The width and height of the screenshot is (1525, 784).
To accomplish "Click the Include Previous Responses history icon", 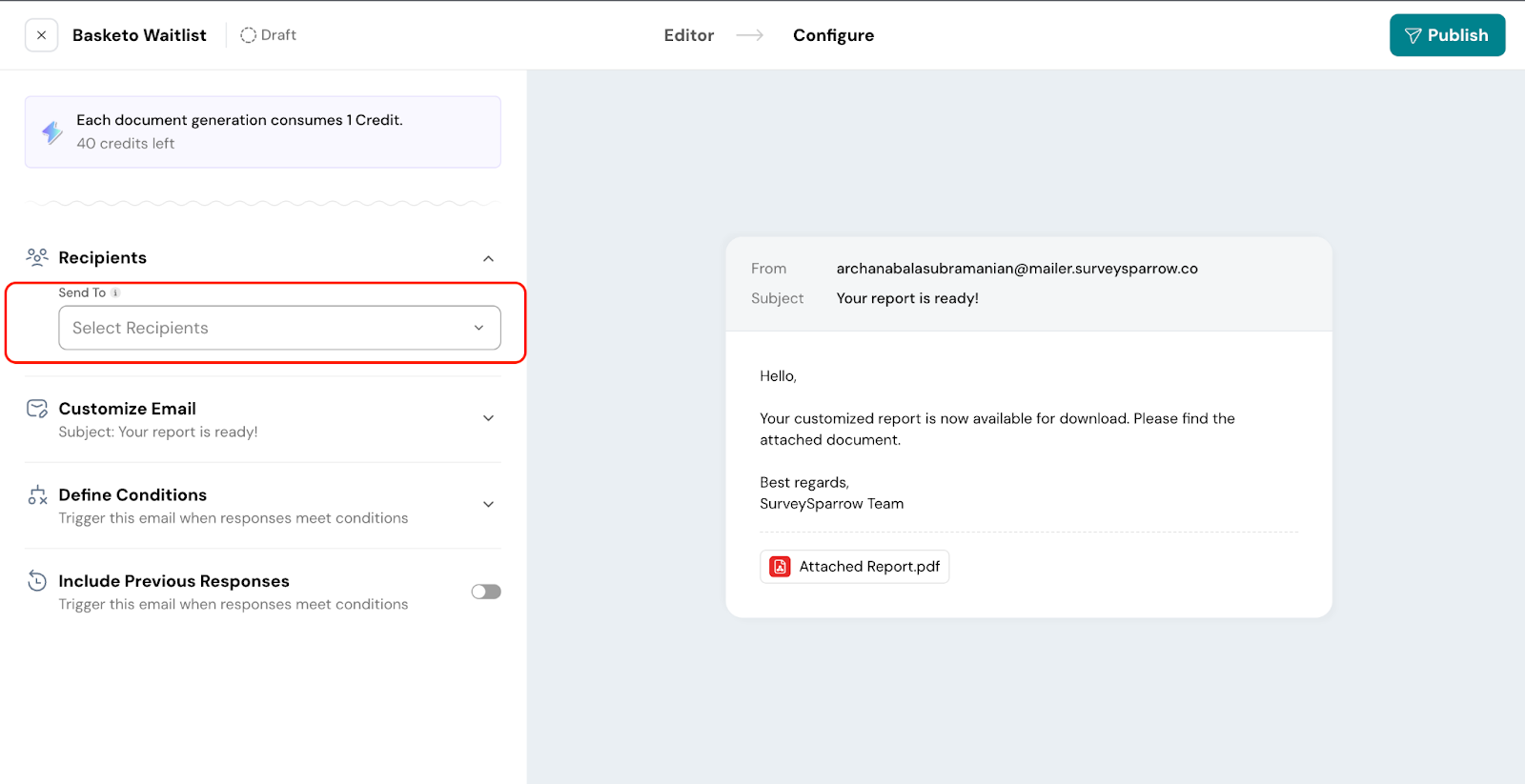I will point(37,581).
